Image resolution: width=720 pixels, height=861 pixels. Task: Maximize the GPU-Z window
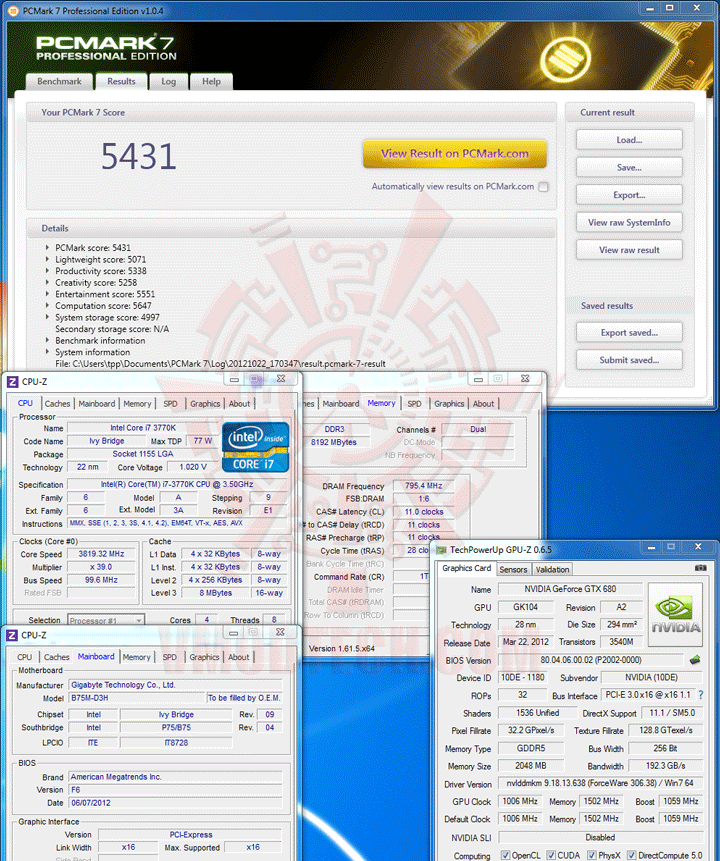pos(671,547)
